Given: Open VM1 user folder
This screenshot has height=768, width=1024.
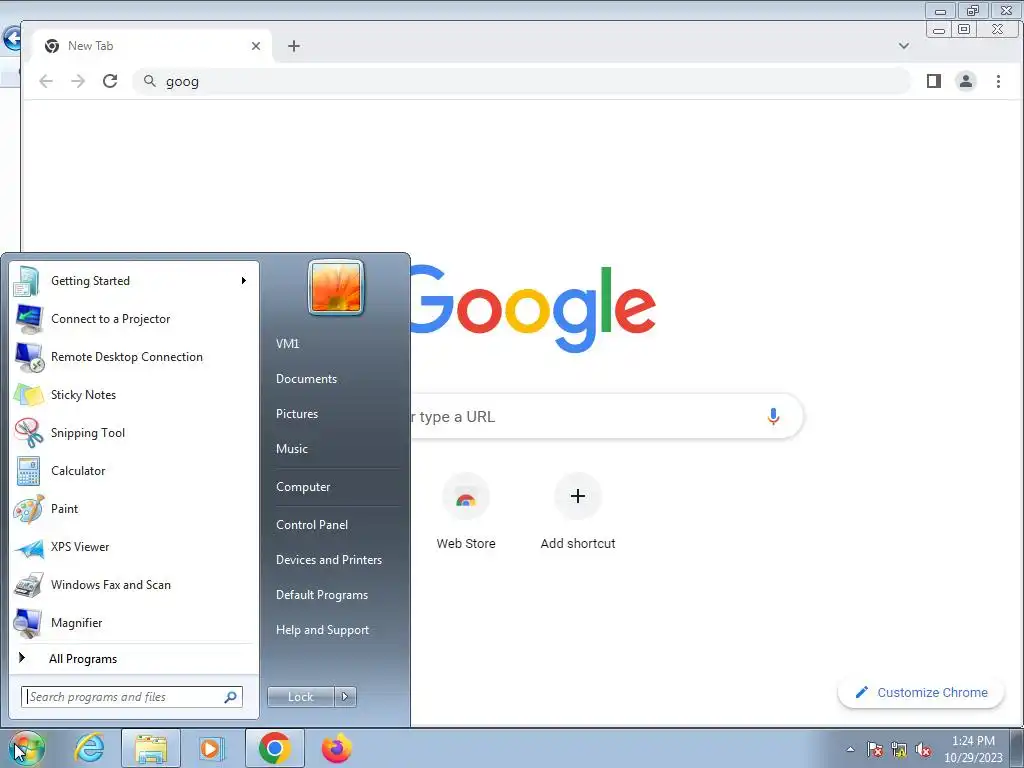Looking at the screenshot, I should pos(287,344).
